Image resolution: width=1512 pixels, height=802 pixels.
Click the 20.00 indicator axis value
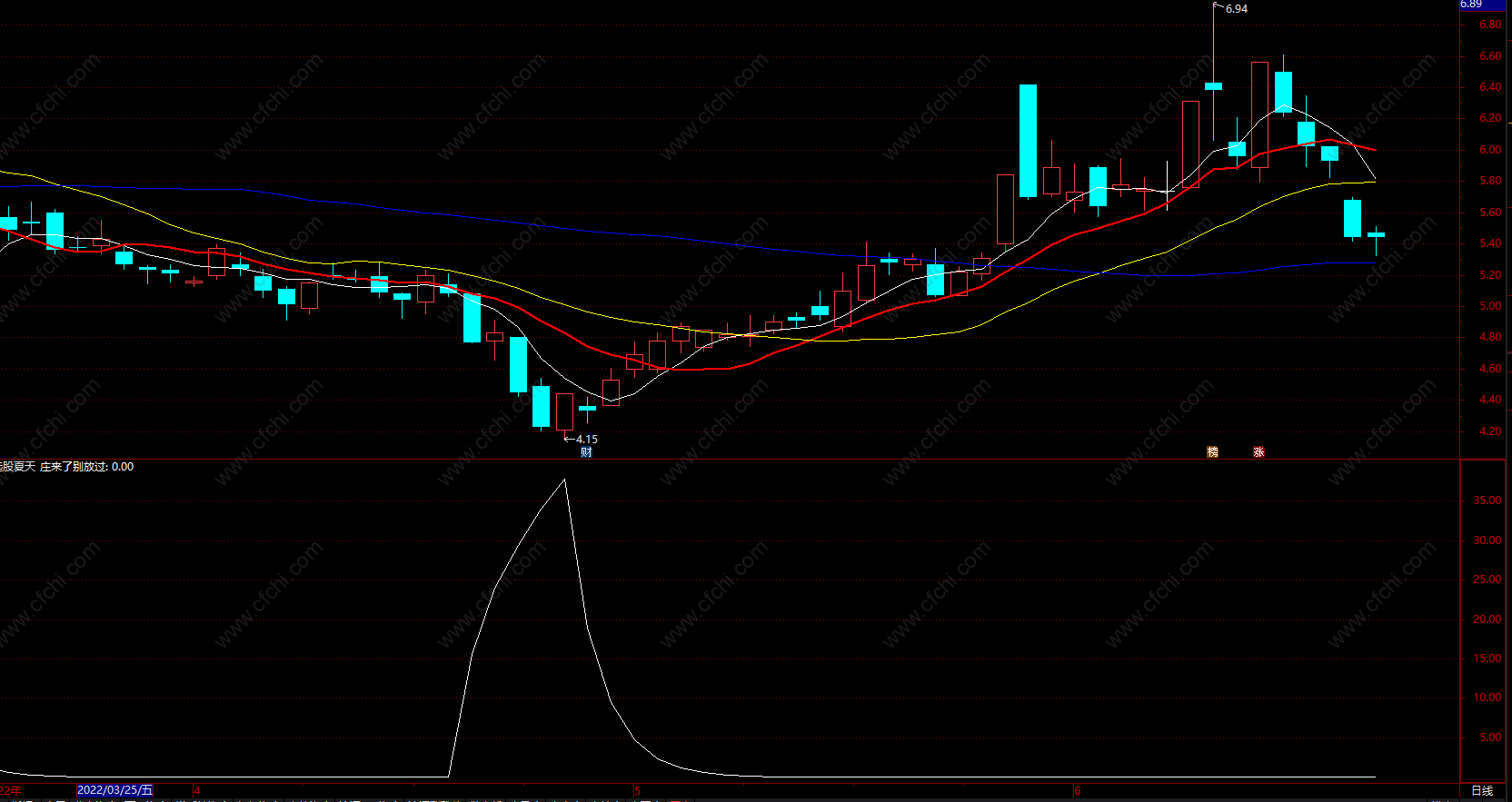click(x=1487, y=619)
